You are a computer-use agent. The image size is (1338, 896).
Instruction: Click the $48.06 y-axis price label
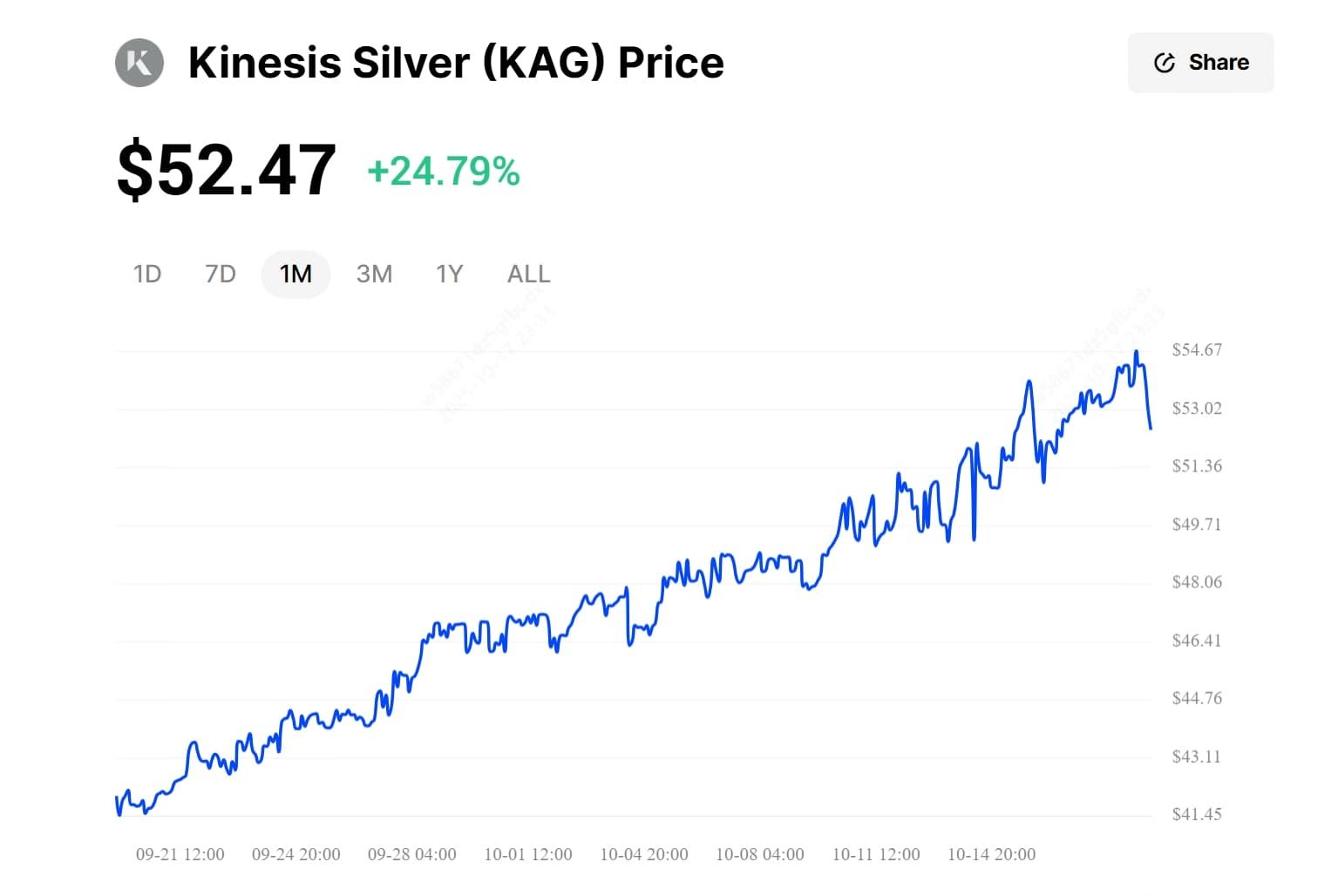(x=1197, y=582)
